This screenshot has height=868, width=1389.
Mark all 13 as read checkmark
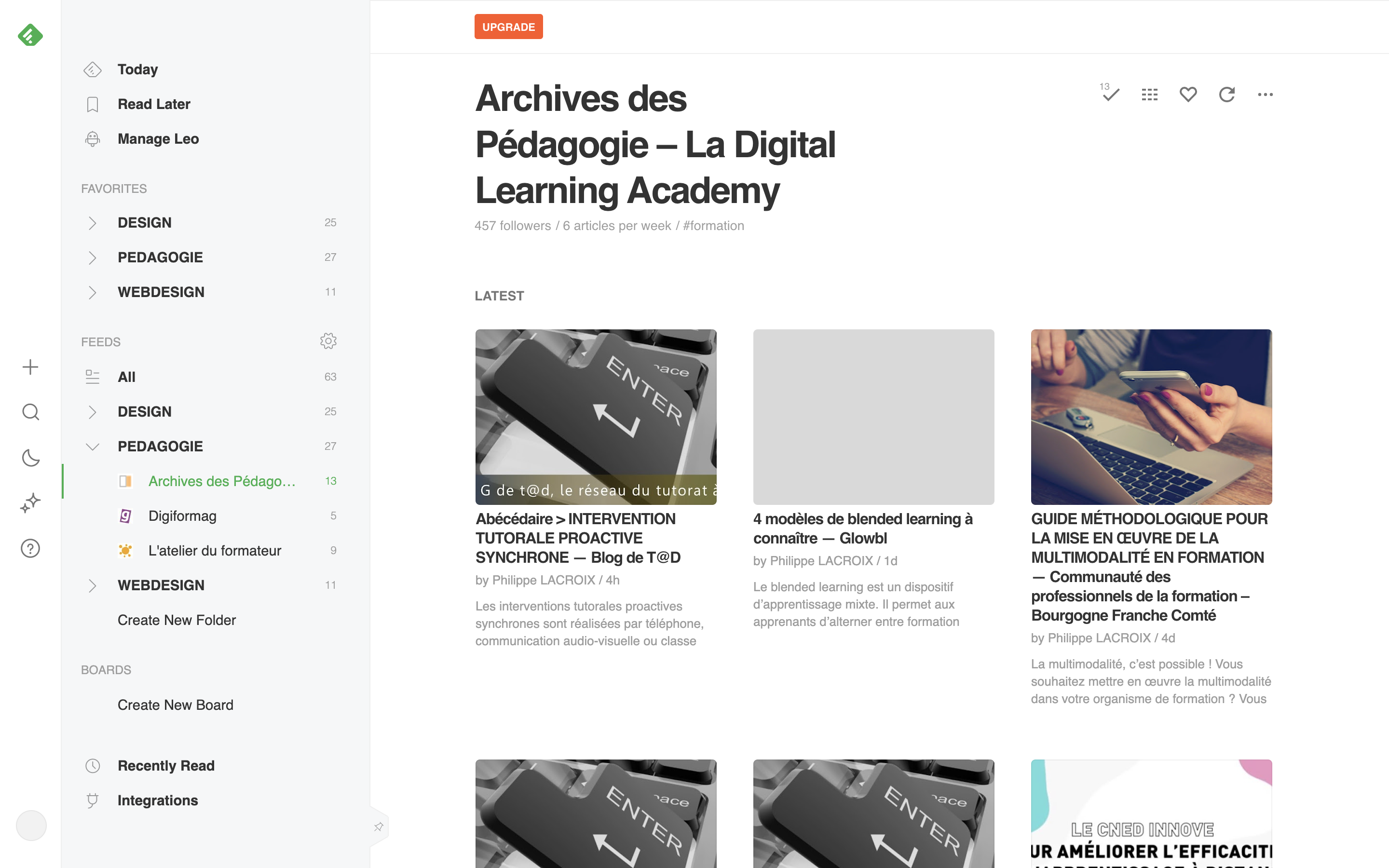click(x=1110, y=94)
